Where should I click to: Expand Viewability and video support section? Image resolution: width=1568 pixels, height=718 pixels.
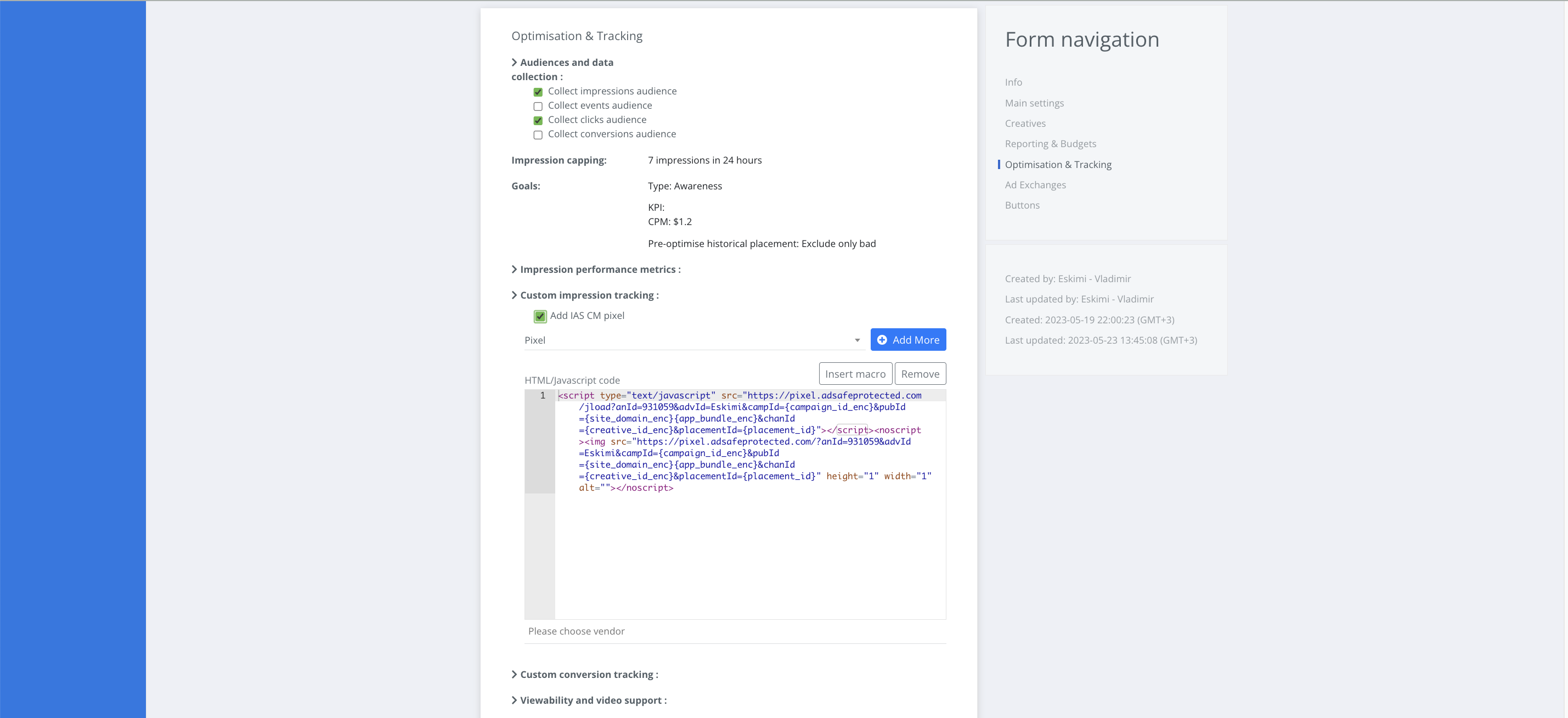tap(589, 700)
